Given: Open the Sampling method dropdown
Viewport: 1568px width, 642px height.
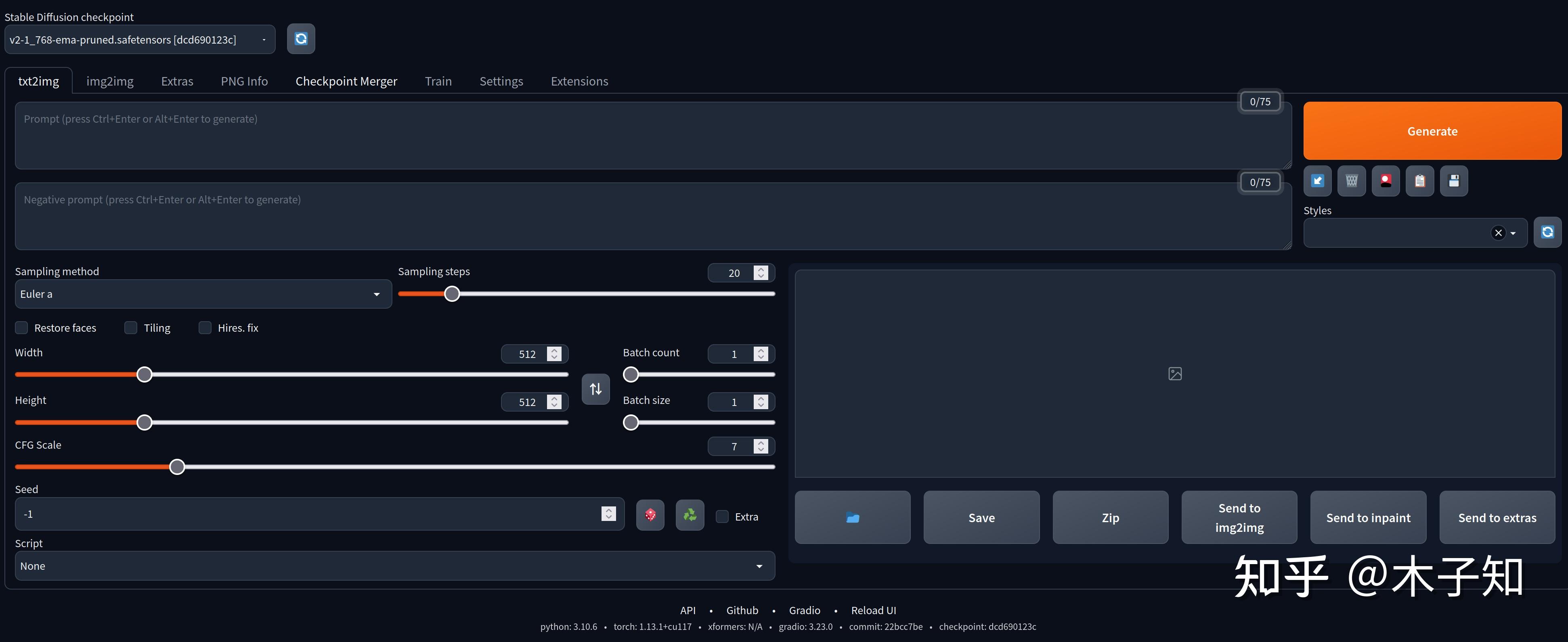Looking at the screenshot, I should [x=203, y=294].
